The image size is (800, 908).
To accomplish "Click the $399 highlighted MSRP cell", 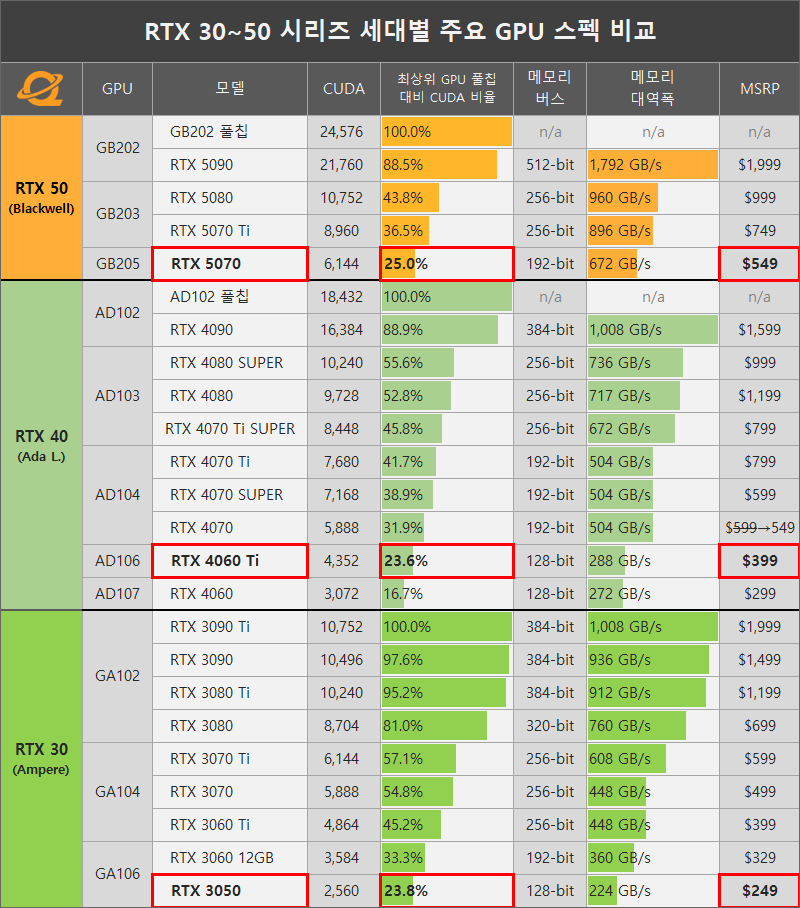I will [759, 561].
